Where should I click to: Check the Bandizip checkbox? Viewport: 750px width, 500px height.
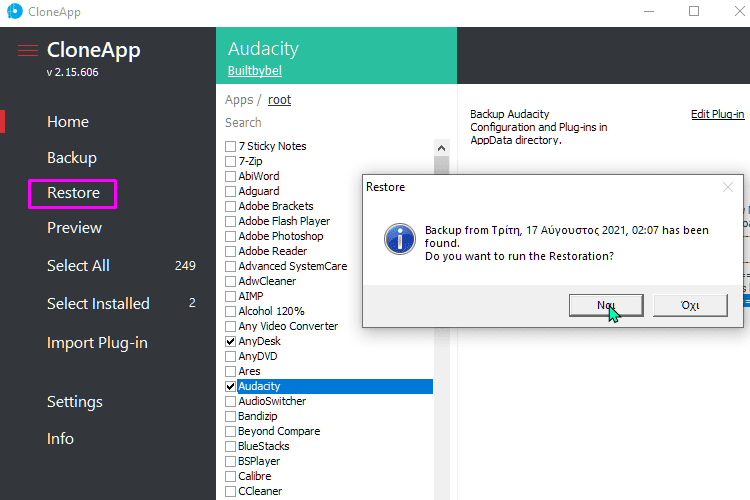coord(231,416)
